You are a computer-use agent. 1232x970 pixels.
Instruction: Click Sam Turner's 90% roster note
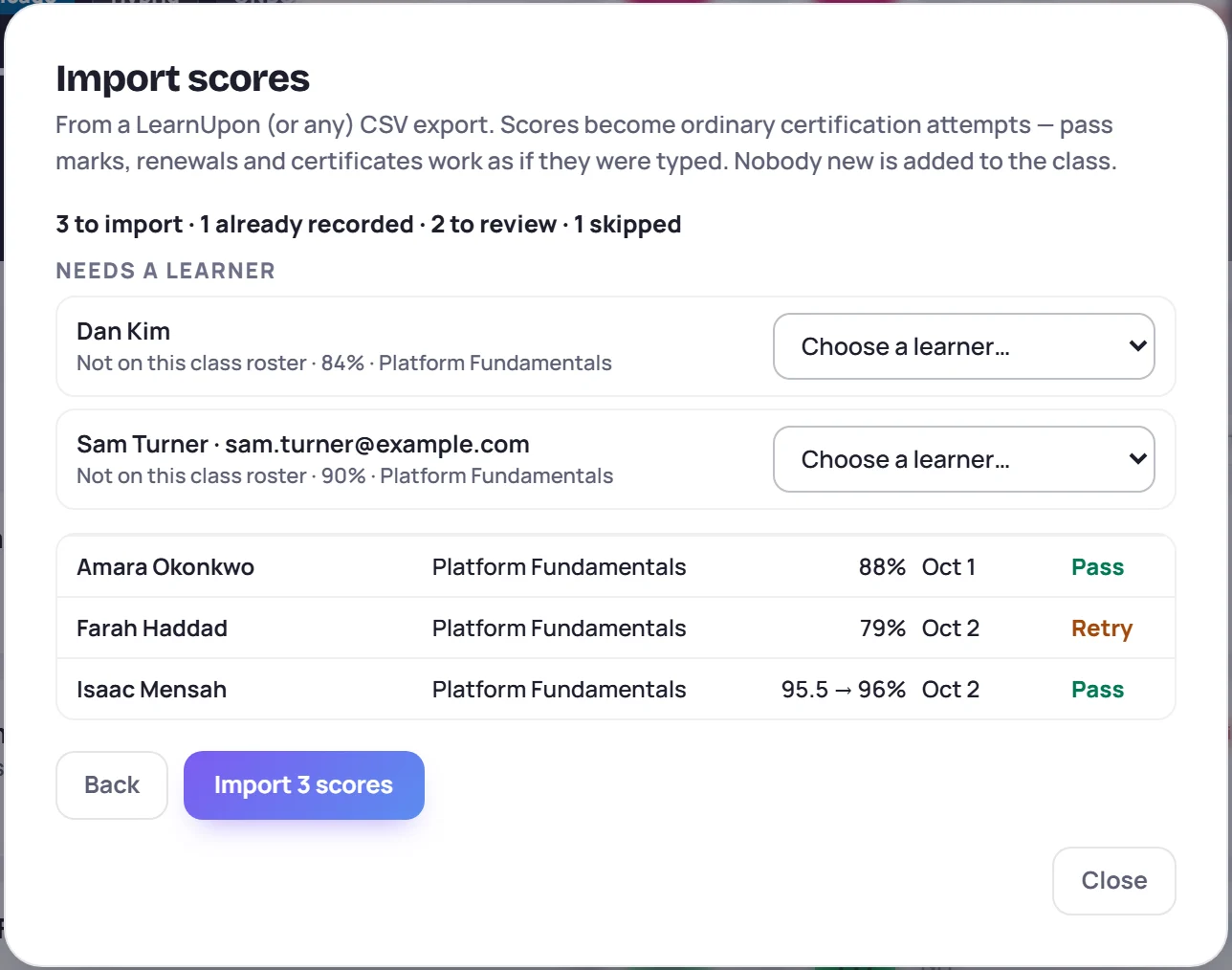click(345, 476)
